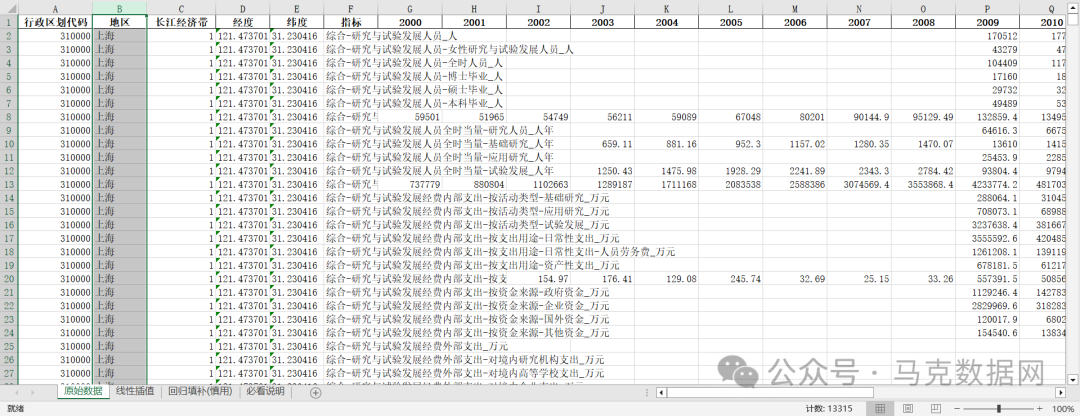The width and height of the screenshot is (1080, 416).
Task: Switch to Page Break Preview icon
Action: (x=935, y=408)
